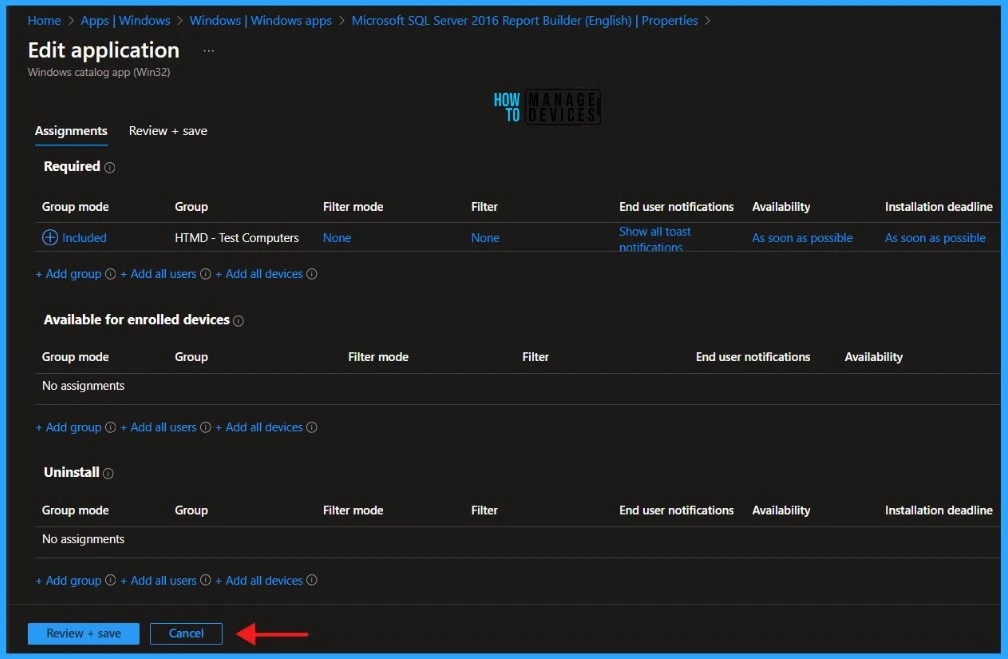The image size is (1008, 659).
Task: Click End user notifications header in Required table
Action: coord(676,207)
